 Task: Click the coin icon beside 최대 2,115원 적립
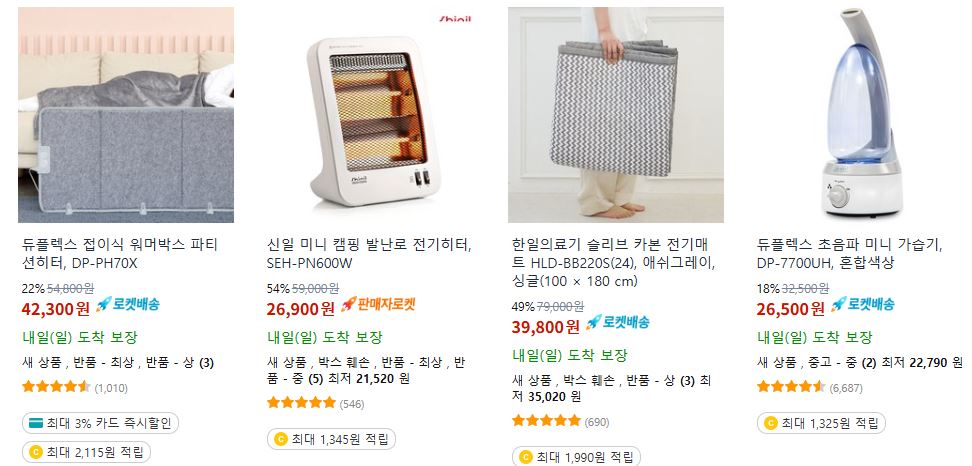36,452
